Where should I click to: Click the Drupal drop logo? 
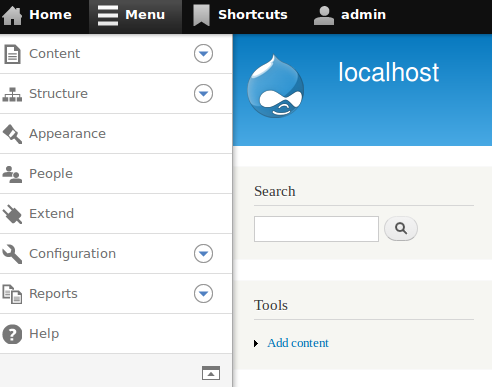tap(275, 86)
